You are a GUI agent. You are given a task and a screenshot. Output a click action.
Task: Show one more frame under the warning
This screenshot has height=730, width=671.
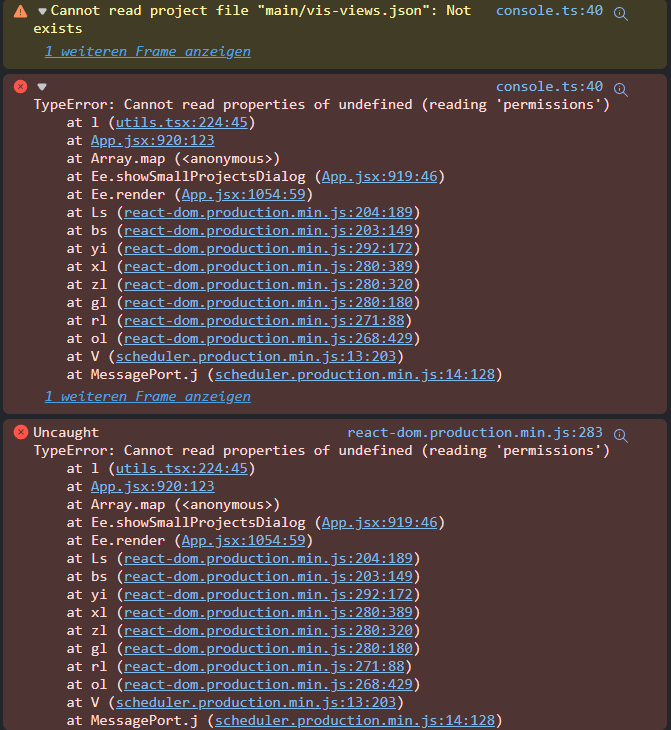(x=147, y=51)
